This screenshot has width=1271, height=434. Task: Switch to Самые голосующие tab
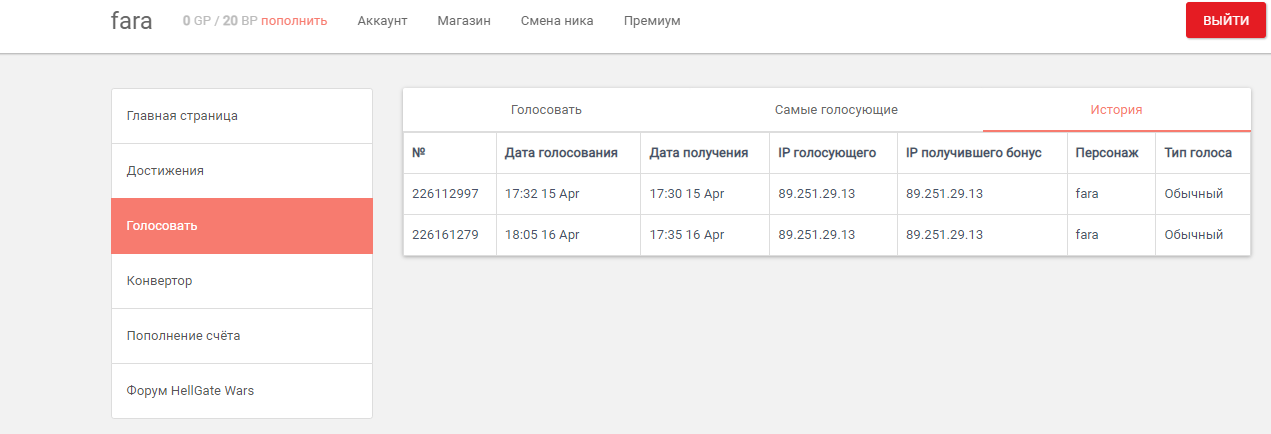836,110
